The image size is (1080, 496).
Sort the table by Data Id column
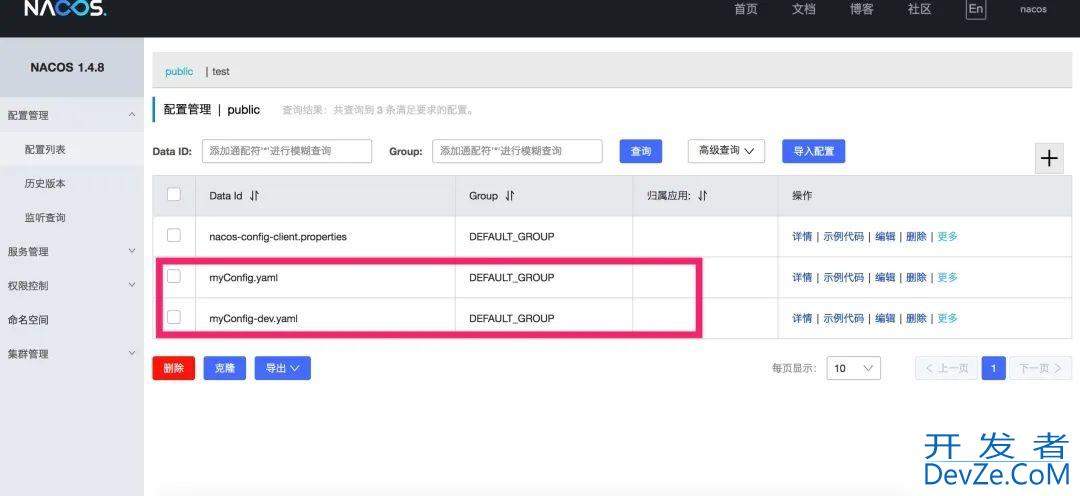(254, 196)
